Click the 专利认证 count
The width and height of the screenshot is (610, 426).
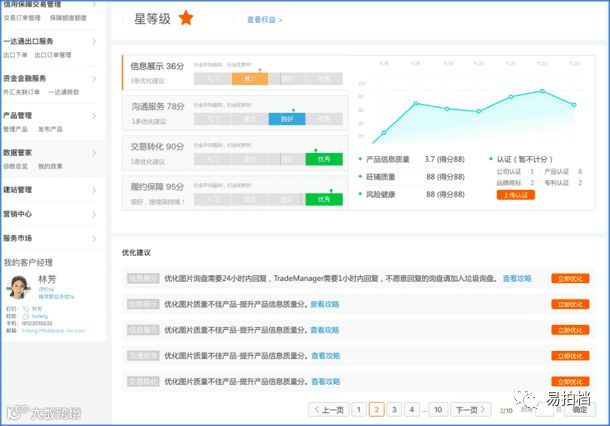[x=580, y=183]
